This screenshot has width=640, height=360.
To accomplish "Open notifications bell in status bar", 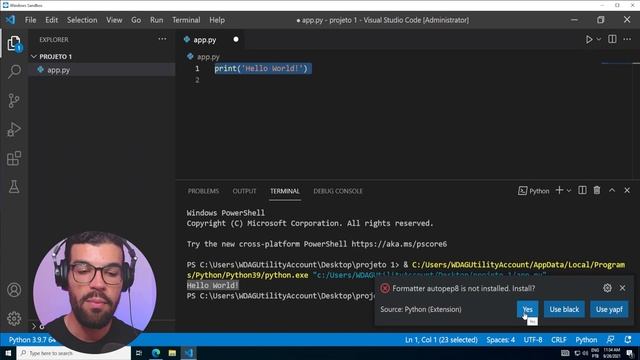I will 628,340.
